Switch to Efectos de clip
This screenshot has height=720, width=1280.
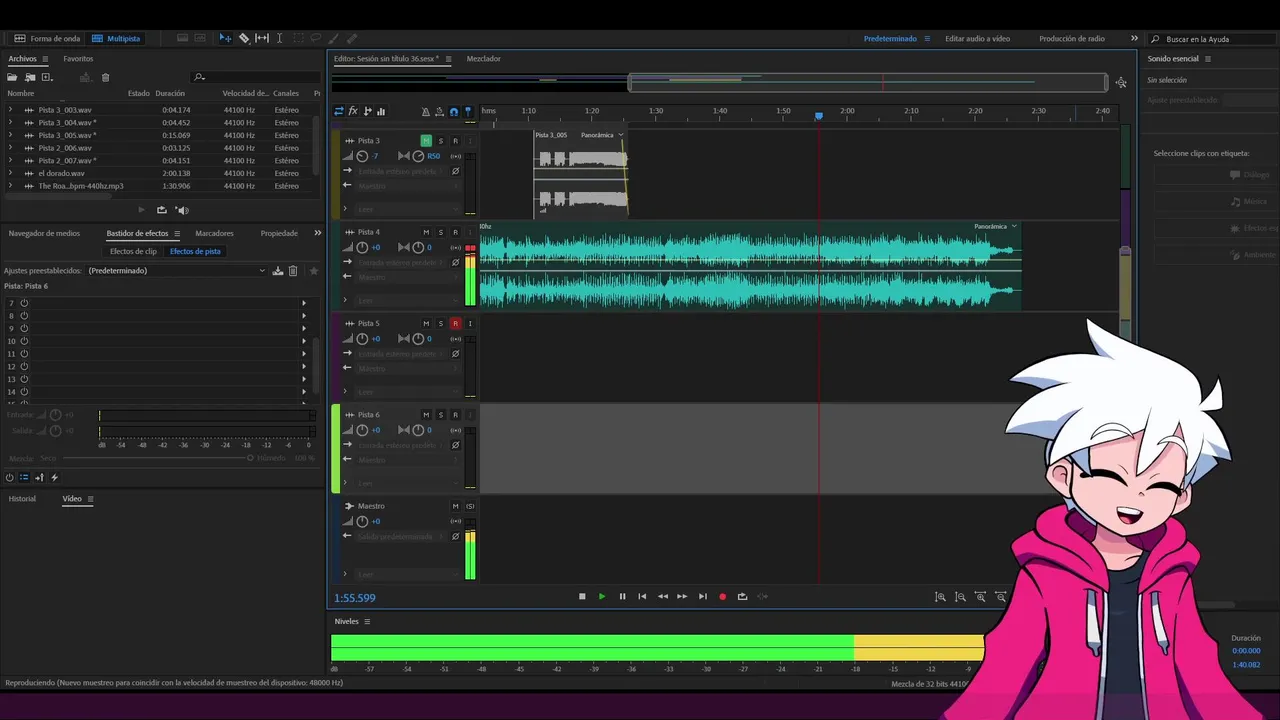coord(133,251)
